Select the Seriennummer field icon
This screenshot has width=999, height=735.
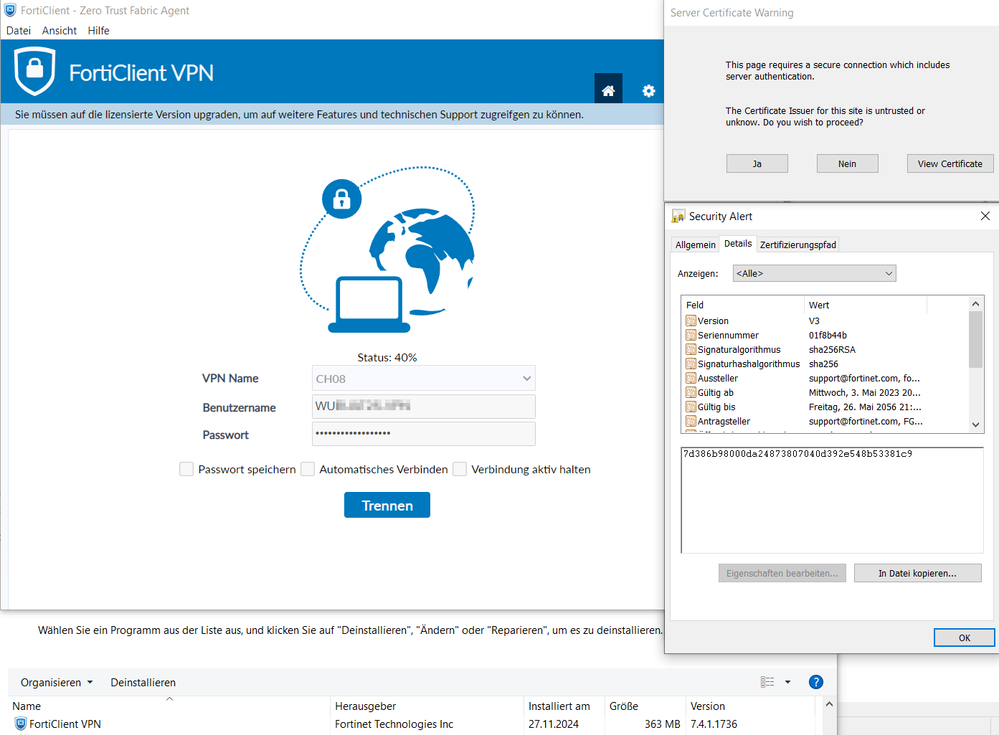coord(691,335)
